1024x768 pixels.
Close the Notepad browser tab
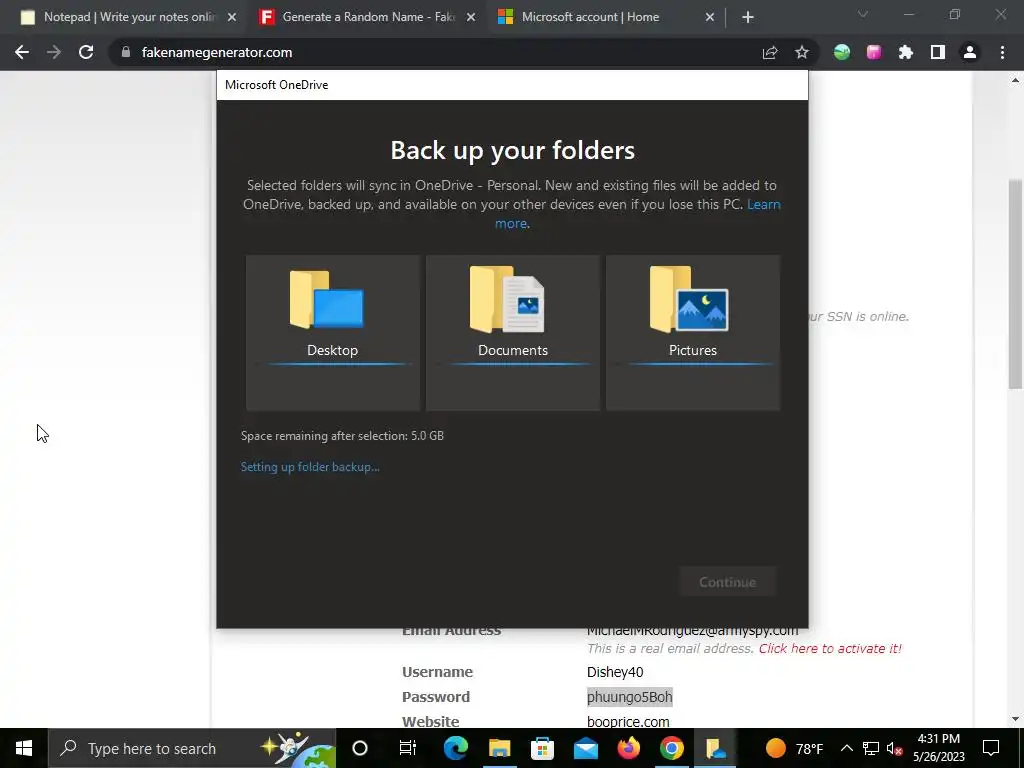[231, 17]
